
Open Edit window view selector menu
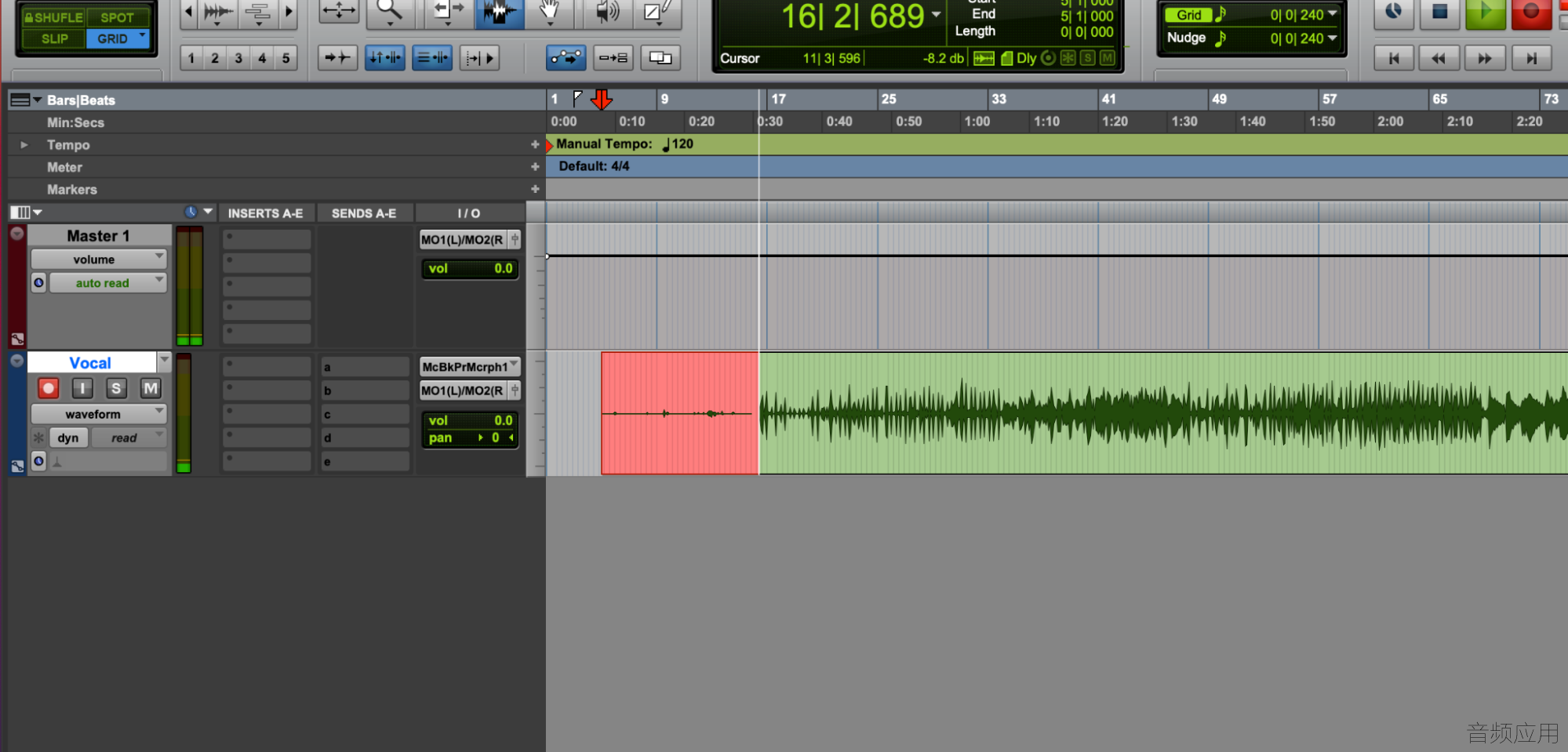pyautogui.click(x=26, y=213)
